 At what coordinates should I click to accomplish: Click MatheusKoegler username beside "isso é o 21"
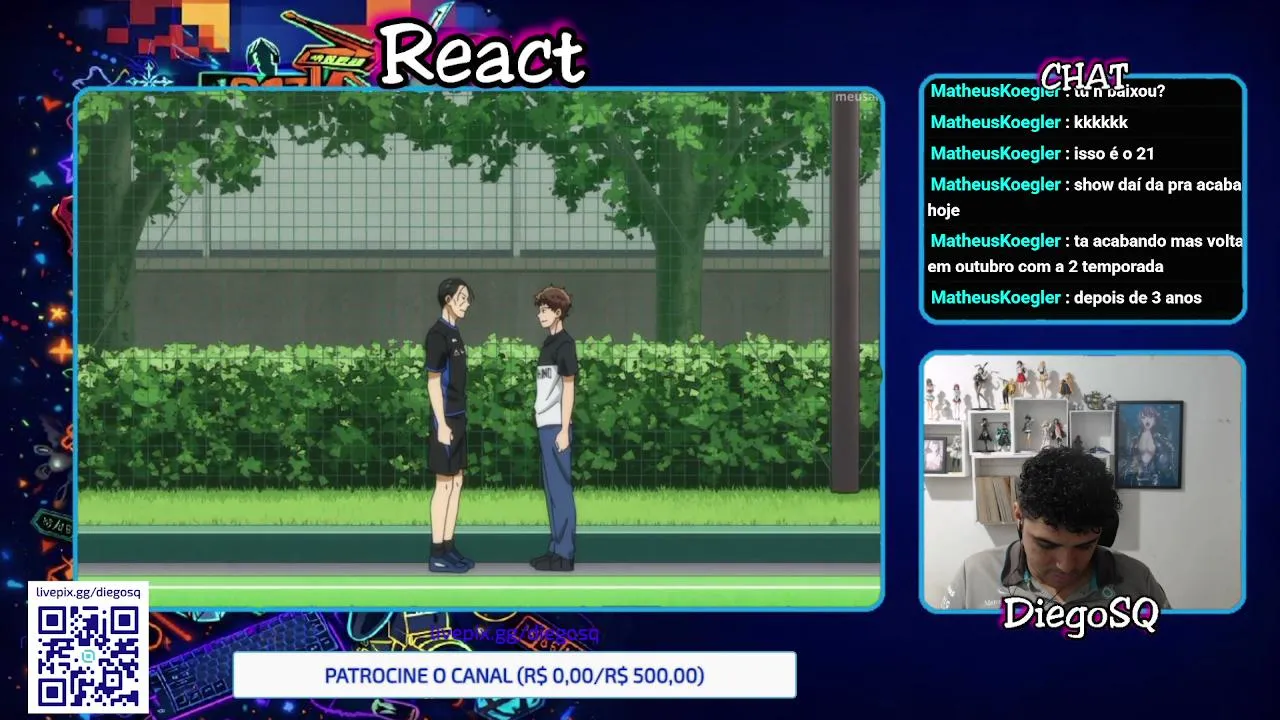tap(995, 153)
